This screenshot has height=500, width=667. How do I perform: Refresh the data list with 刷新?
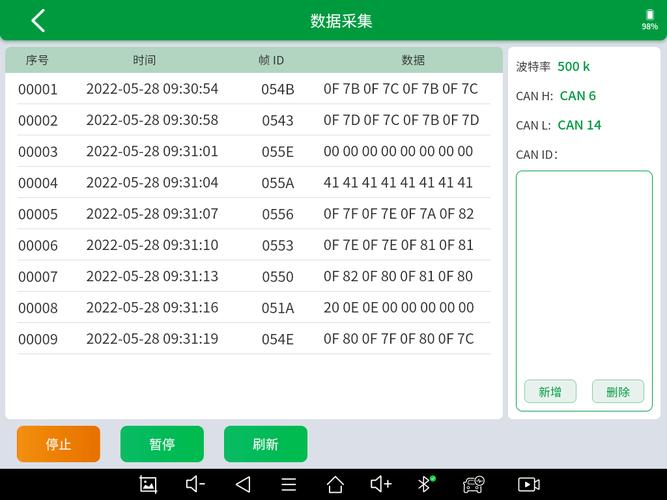click(265, 444)
